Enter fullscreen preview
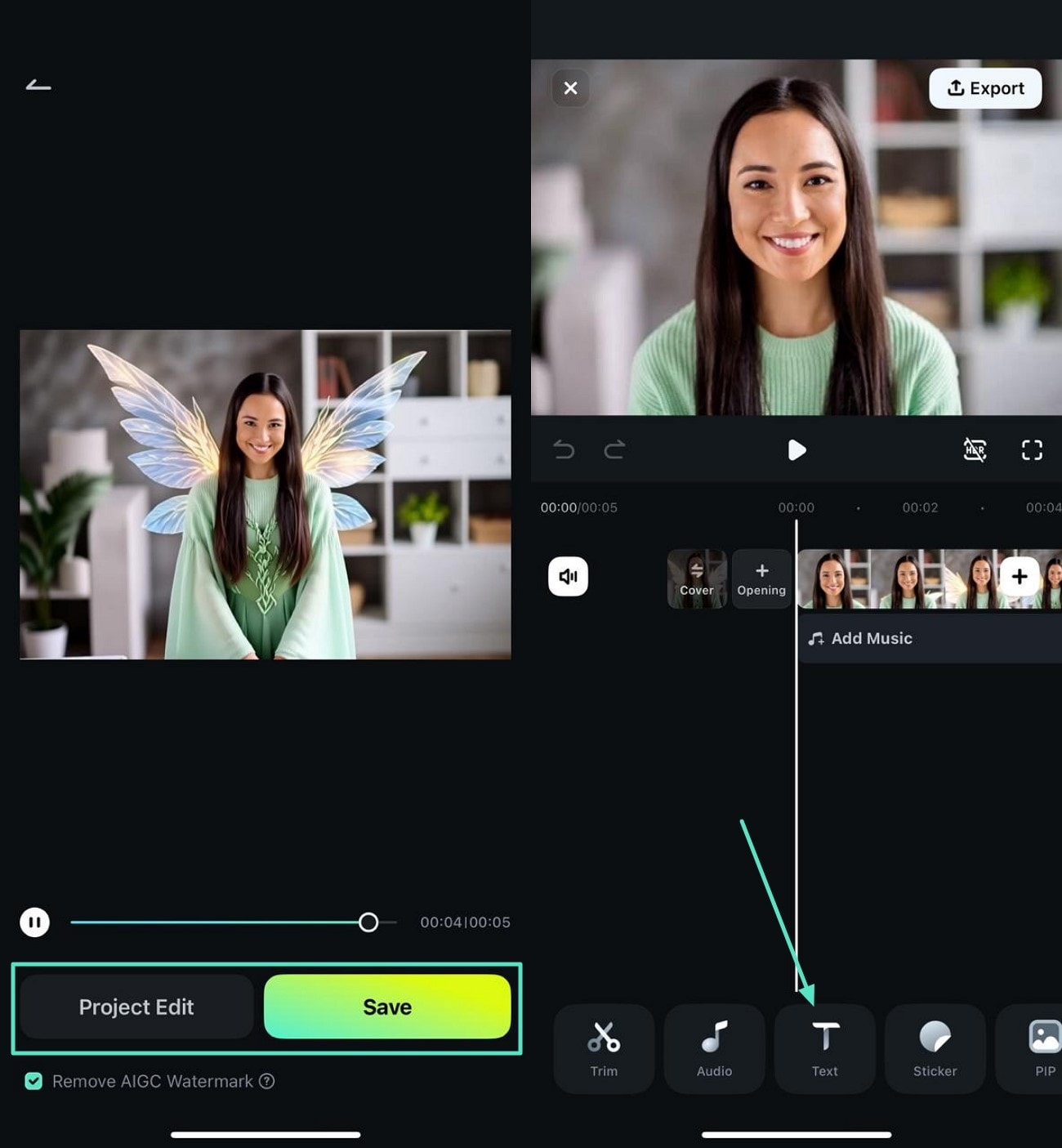This screenshot has width=1062, height=1148. tap(1032, 450)
